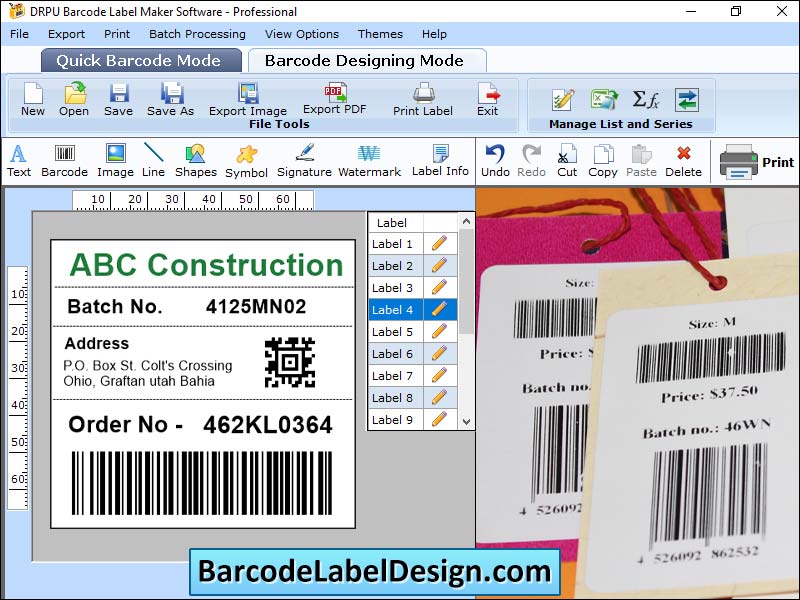
Task: Click the large Print button
Action: pos(757,162)
